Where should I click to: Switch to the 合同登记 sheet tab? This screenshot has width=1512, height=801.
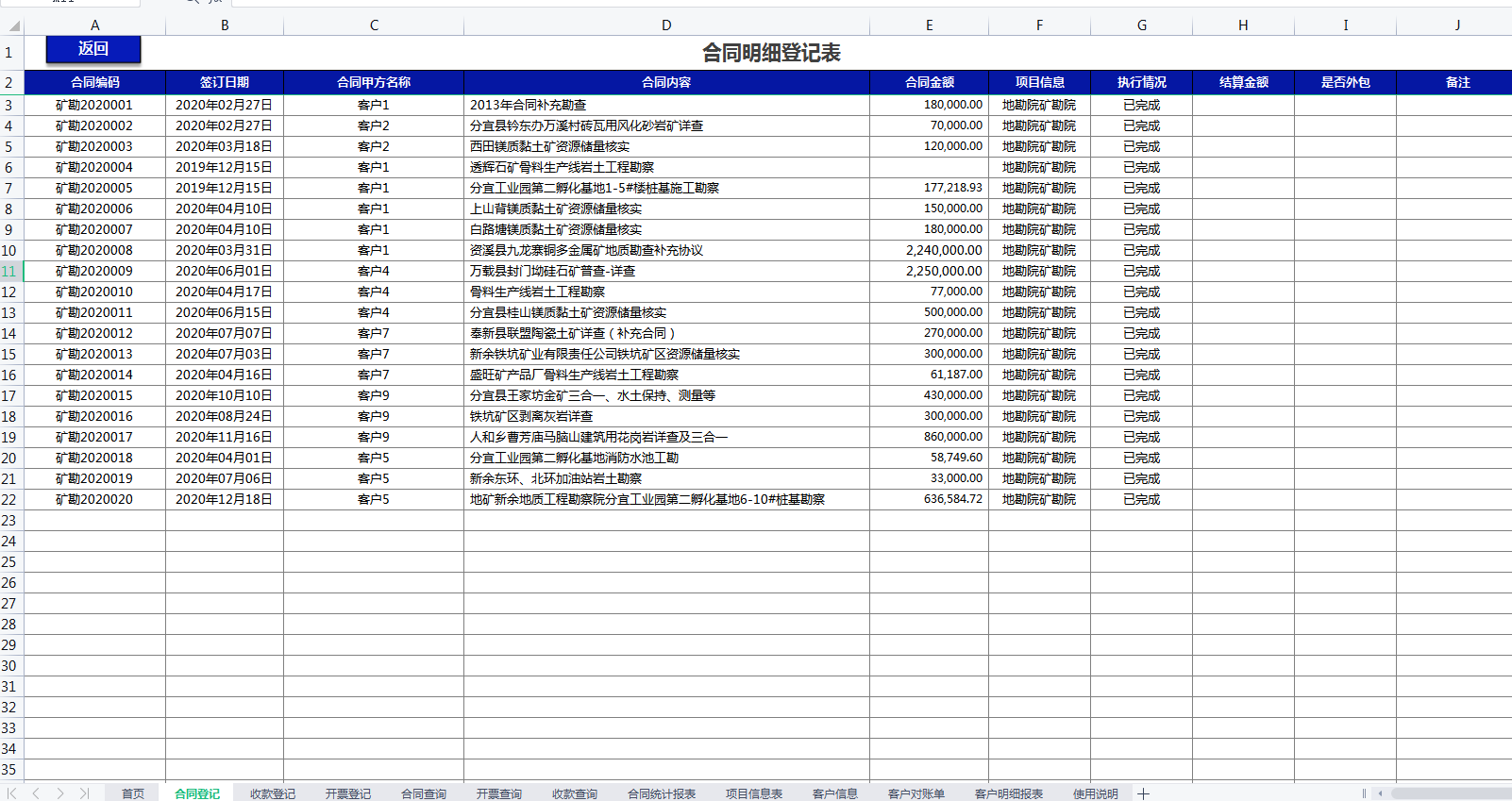[197, 793]
